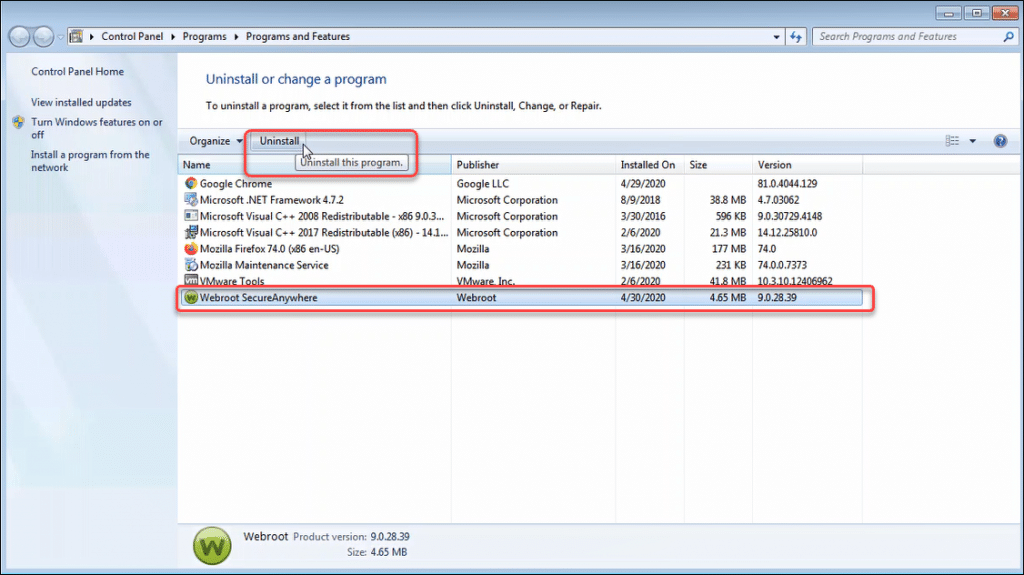Expand the arrow after Programs breadcrumb
The width and height of the screenshot is (1024, 575).
236,37
